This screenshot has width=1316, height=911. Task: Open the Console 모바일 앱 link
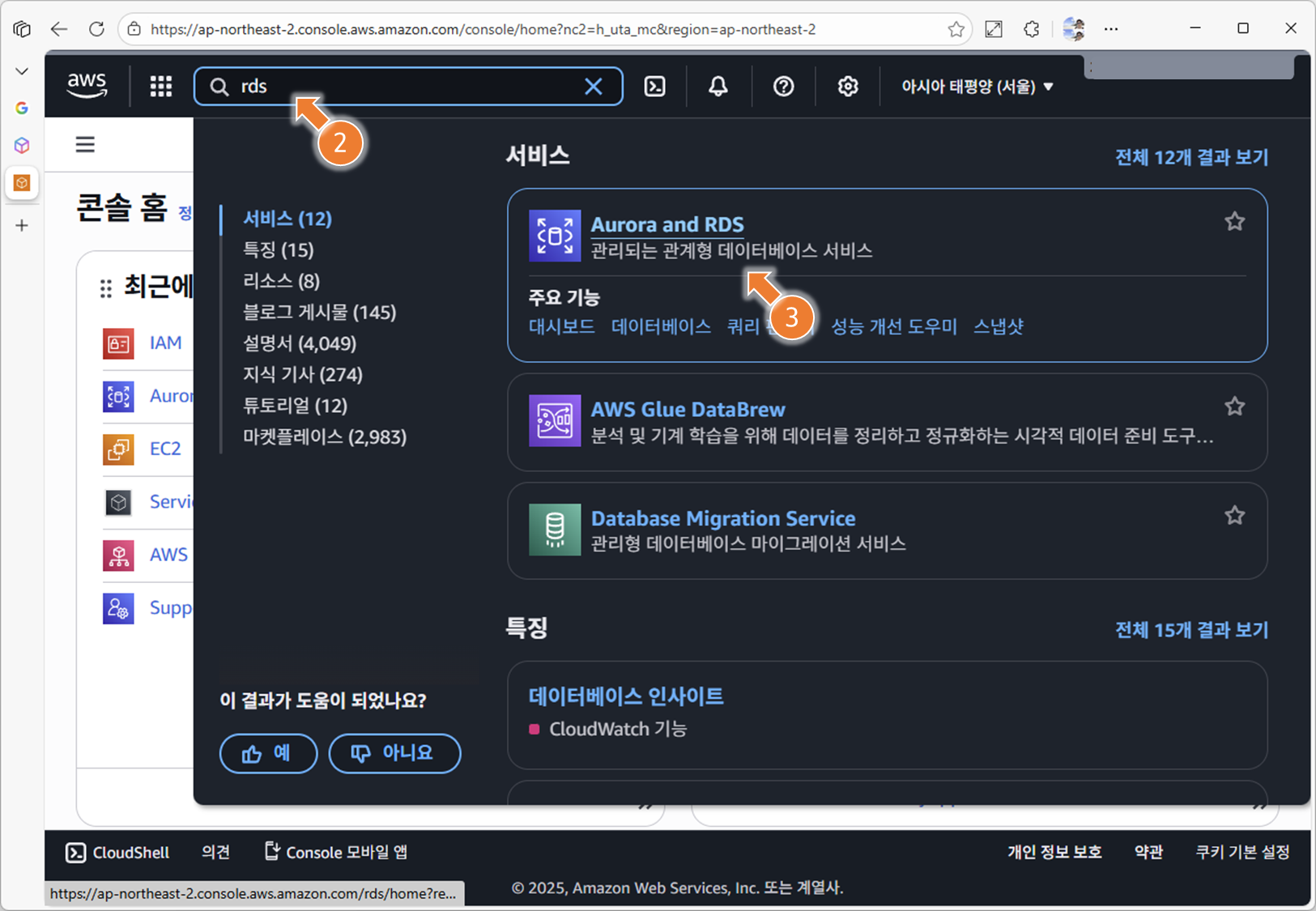click(336, 852)
